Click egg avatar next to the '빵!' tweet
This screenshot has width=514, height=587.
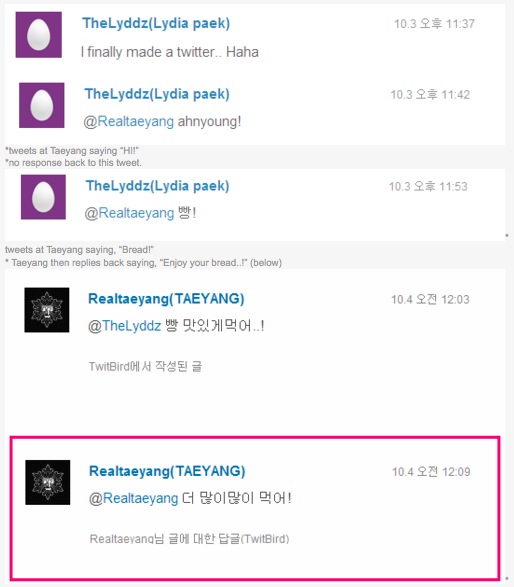click(x=43, y=197)
